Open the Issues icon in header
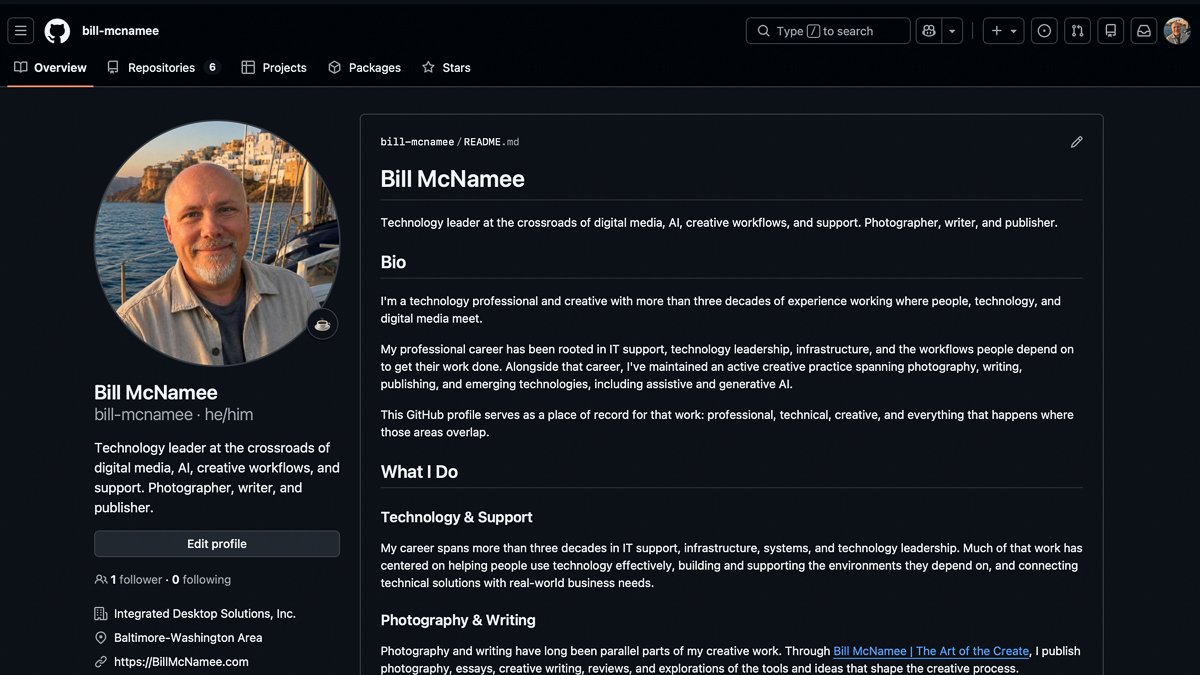Image resolution: width=1200 pixels, height=675 pixels. (x=1044, y=31)
